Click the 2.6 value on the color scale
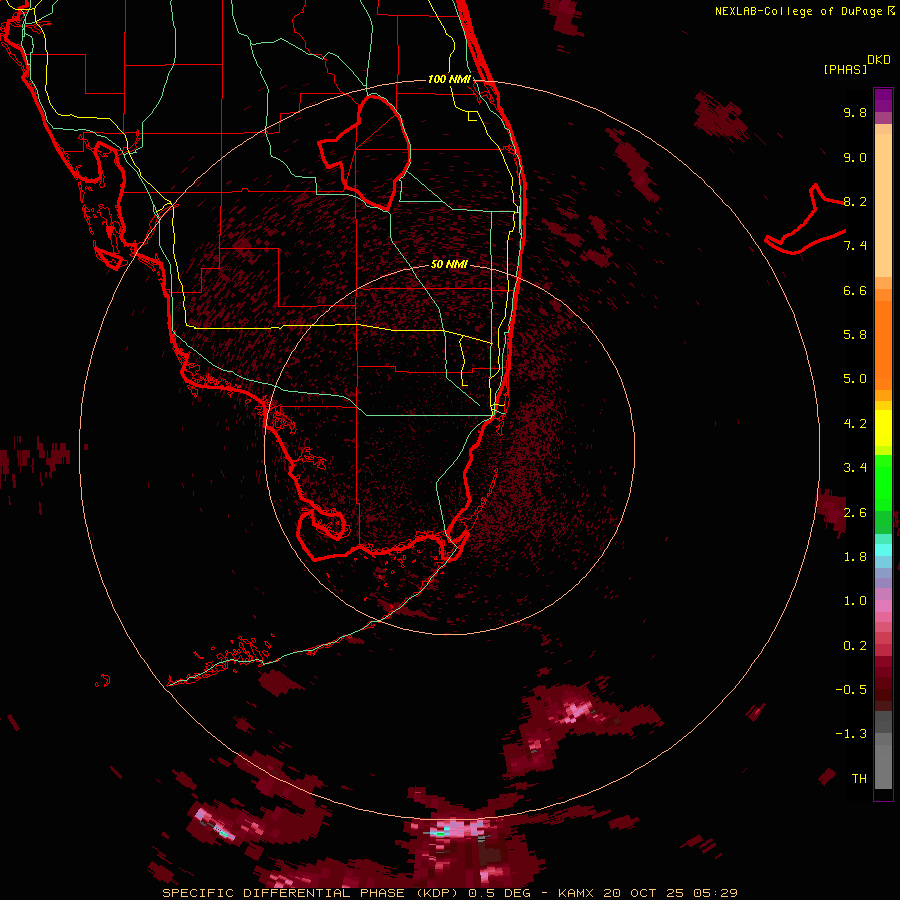 pyautogui.click(x=855, y=513)
